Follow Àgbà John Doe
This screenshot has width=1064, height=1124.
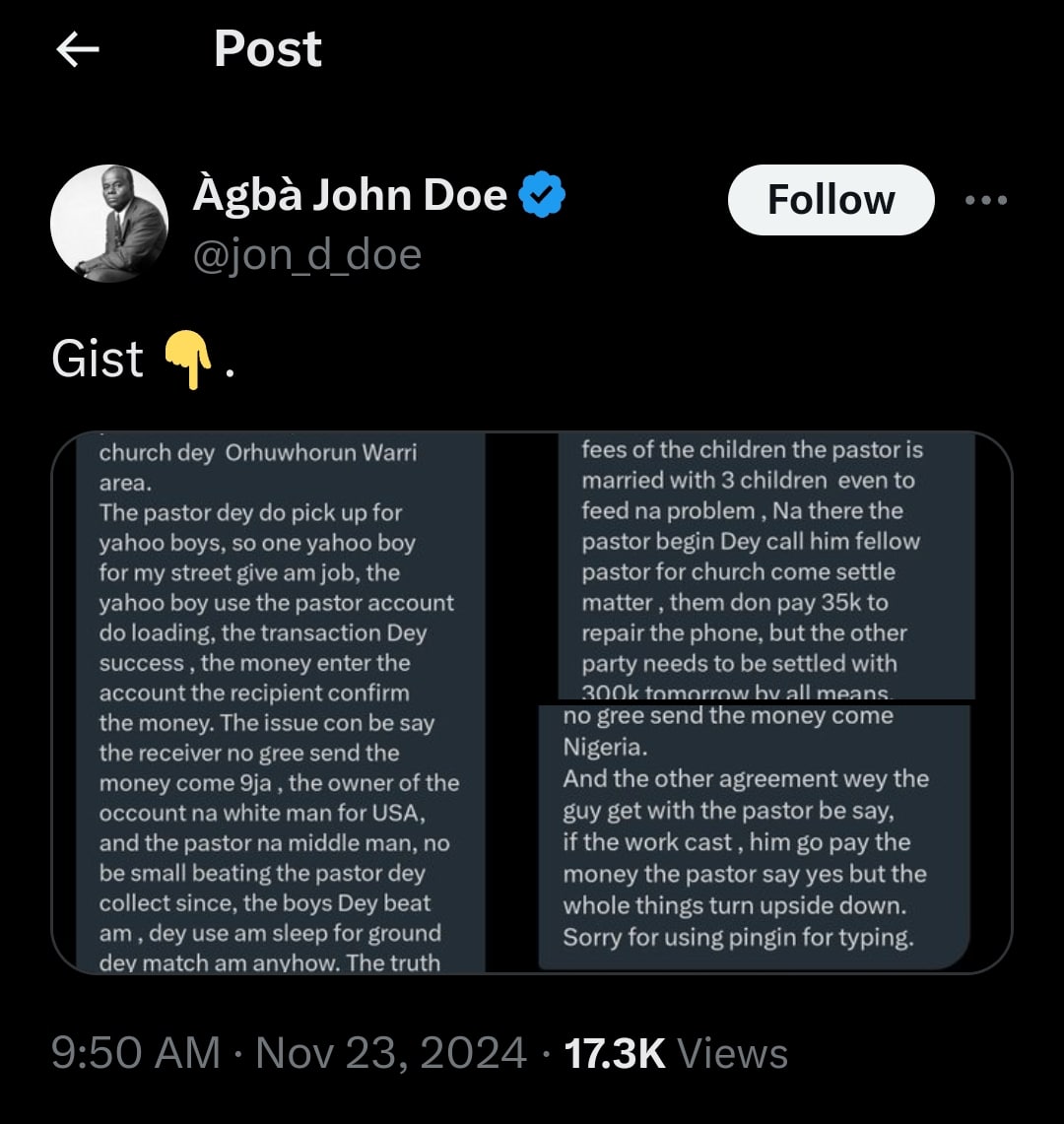[831, 200]
